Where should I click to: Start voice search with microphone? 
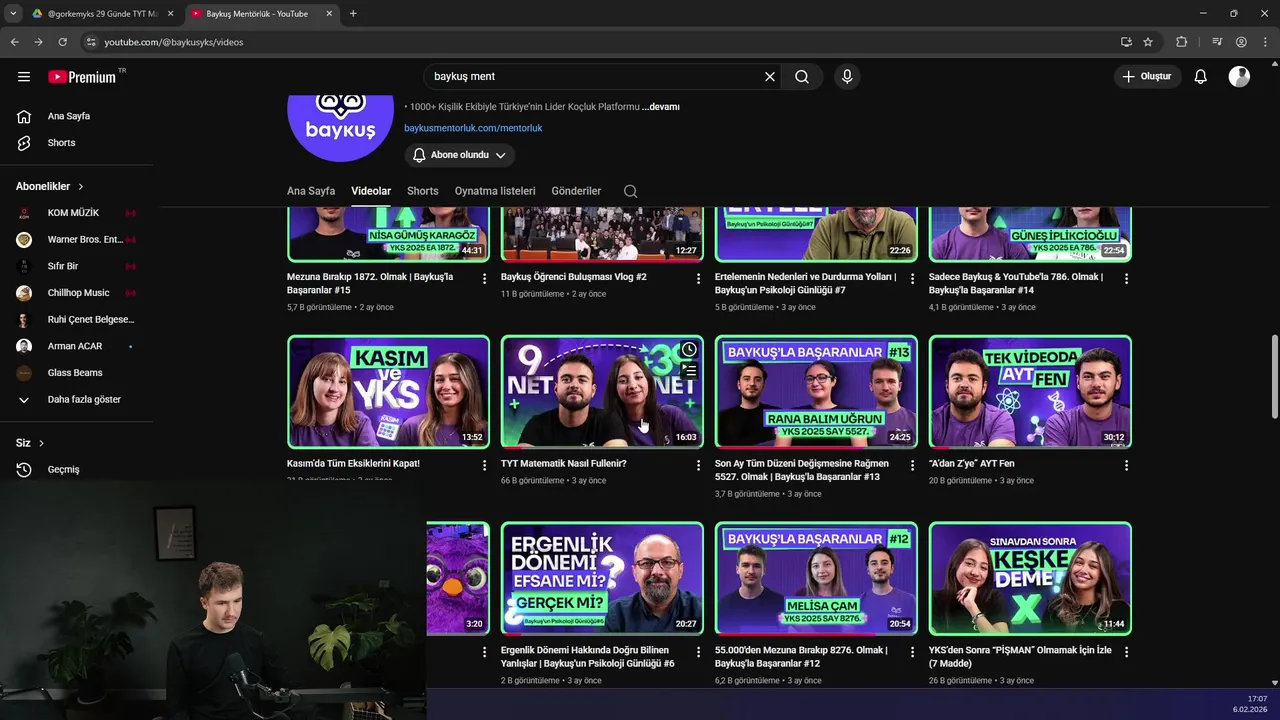click(x=847, y=77)
